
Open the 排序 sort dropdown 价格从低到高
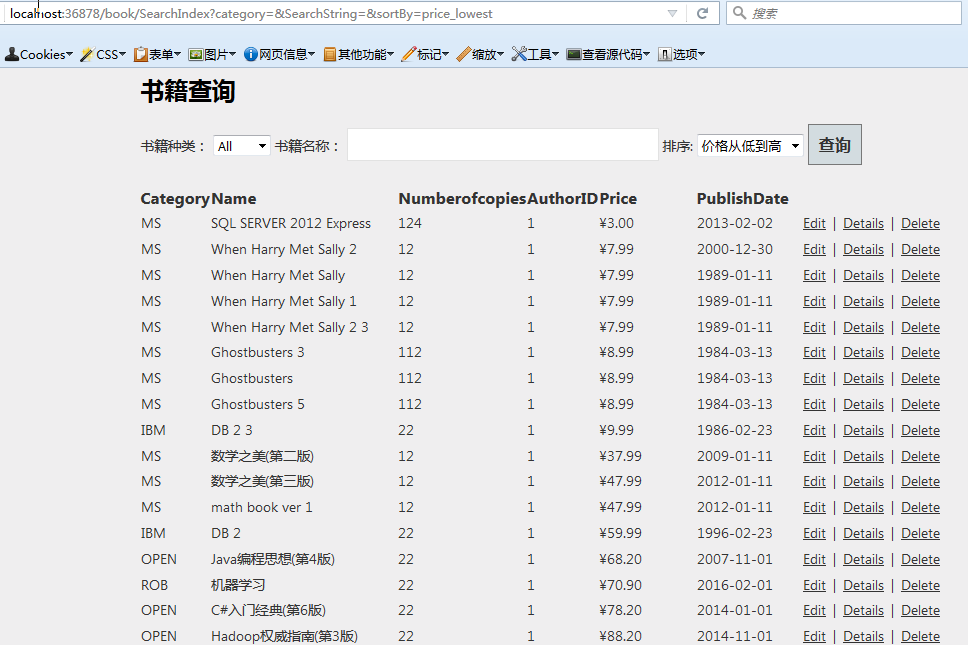click(750, 146)
